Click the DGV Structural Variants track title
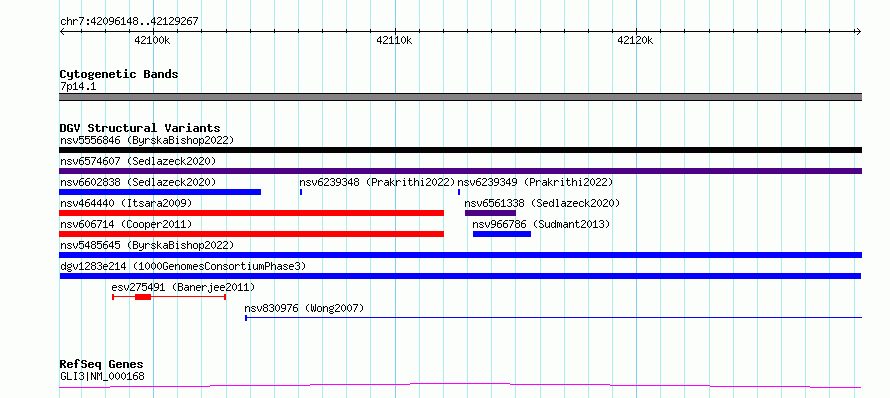This screenshot has width=890, height=398. tap(140, 128)
